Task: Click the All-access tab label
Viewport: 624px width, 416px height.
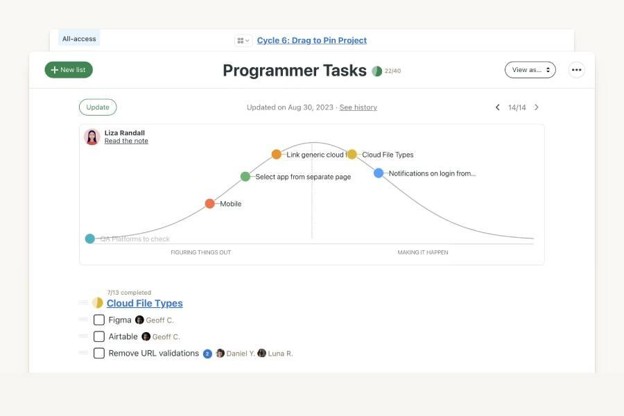Action: [79, 39]
